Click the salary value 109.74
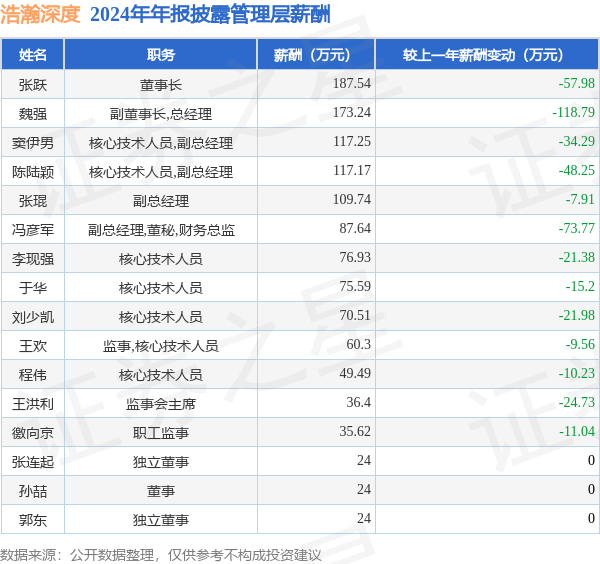 click(x=352, y=199)
